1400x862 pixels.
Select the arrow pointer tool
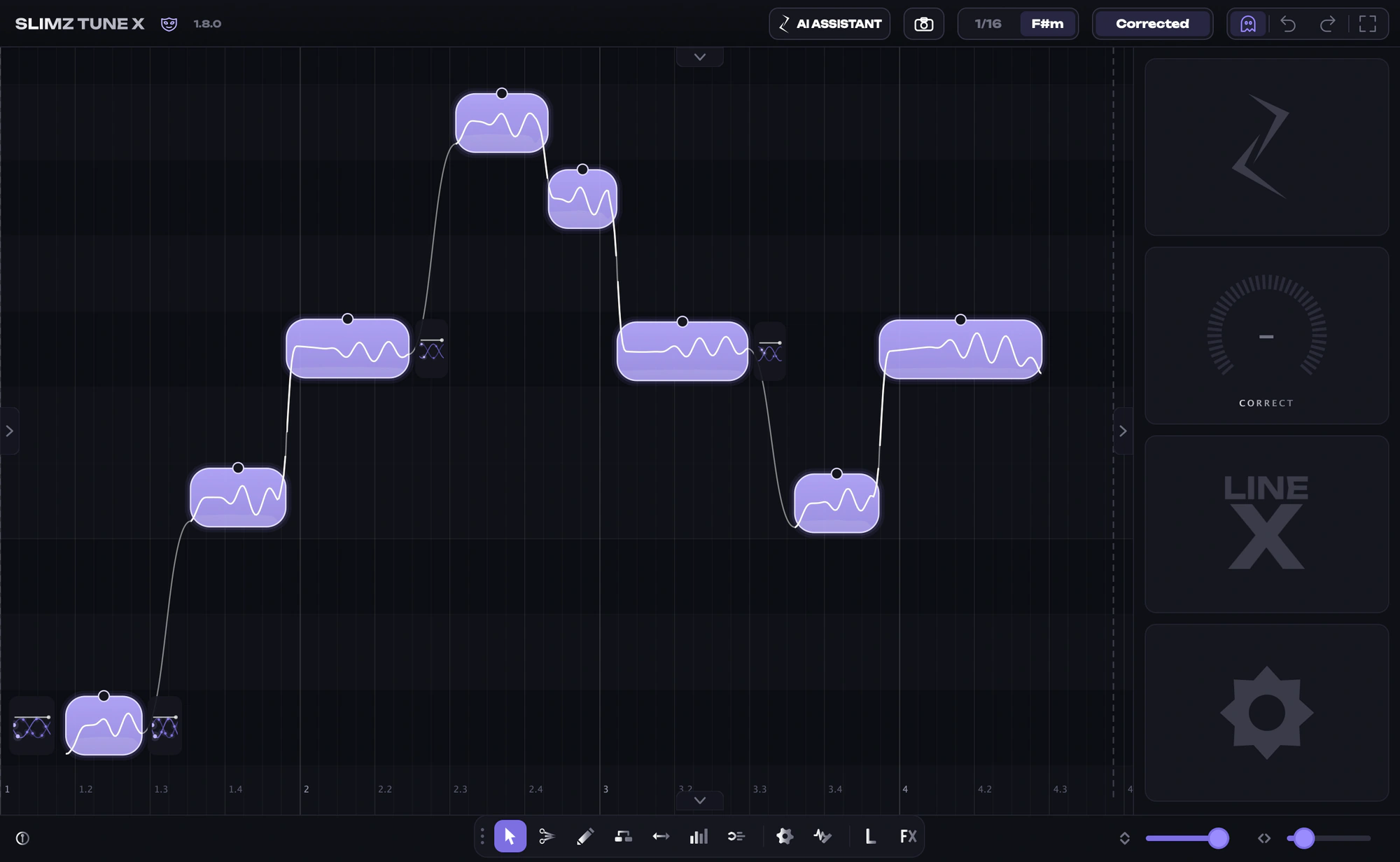click(510, 836)
